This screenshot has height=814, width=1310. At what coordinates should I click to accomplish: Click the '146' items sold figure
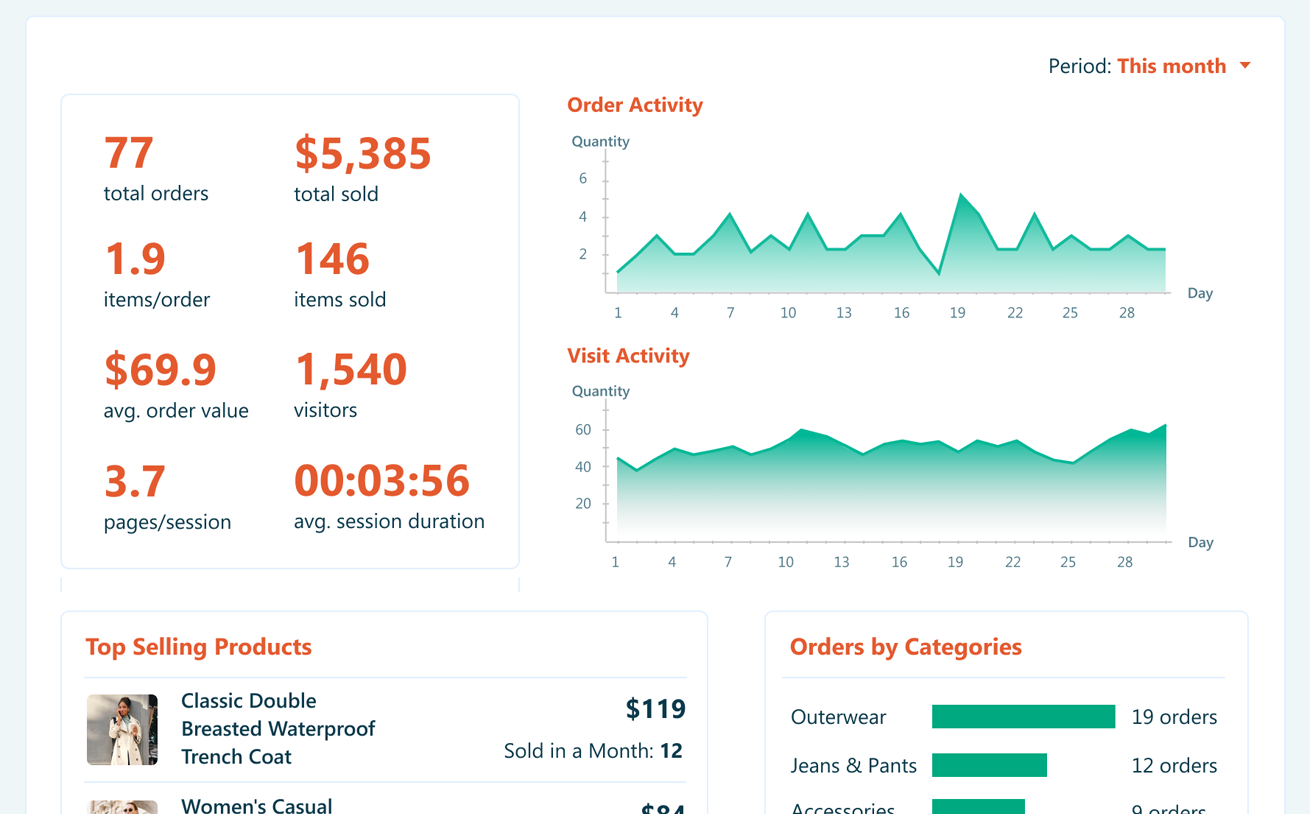pos(332,259)
